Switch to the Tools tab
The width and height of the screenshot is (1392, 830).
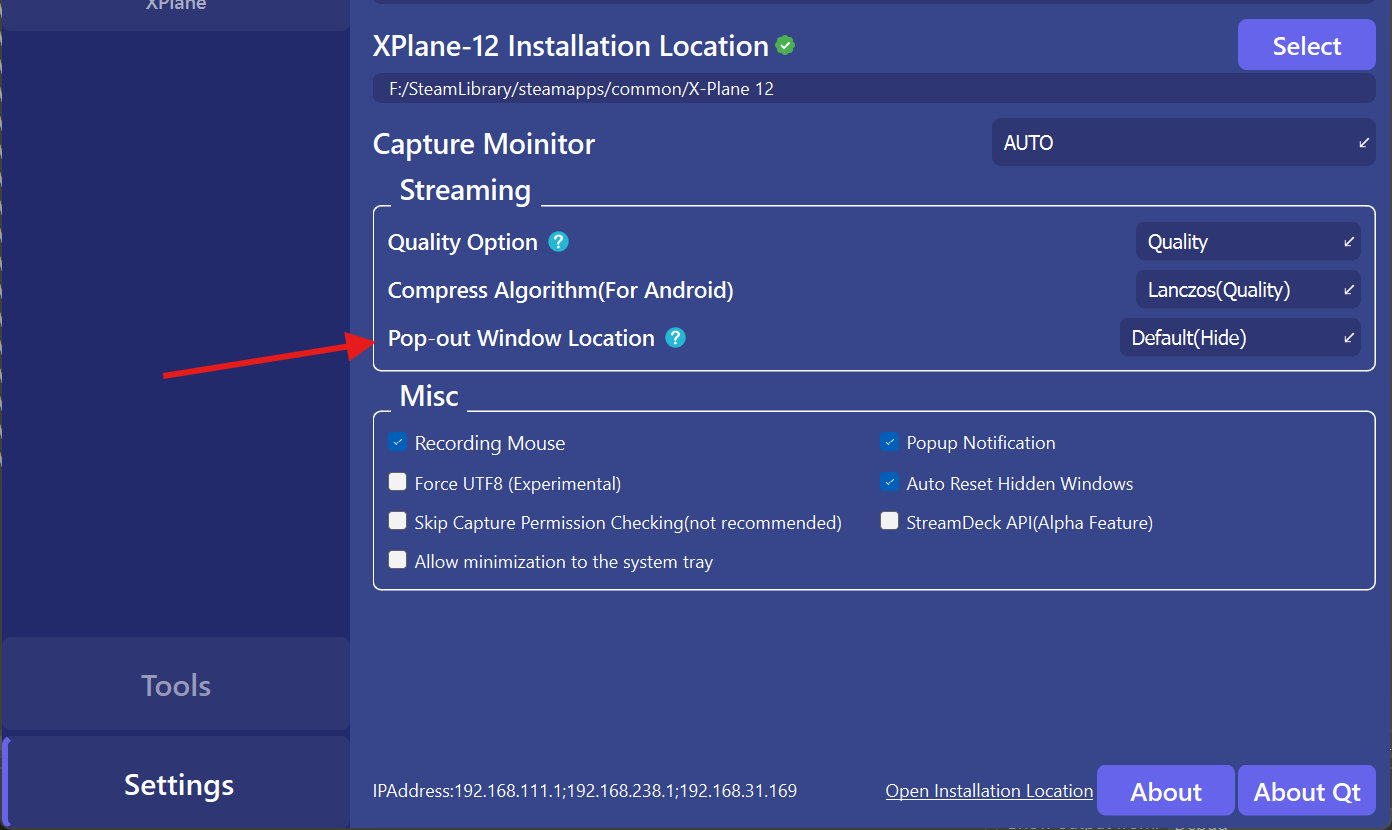point(176,685)
